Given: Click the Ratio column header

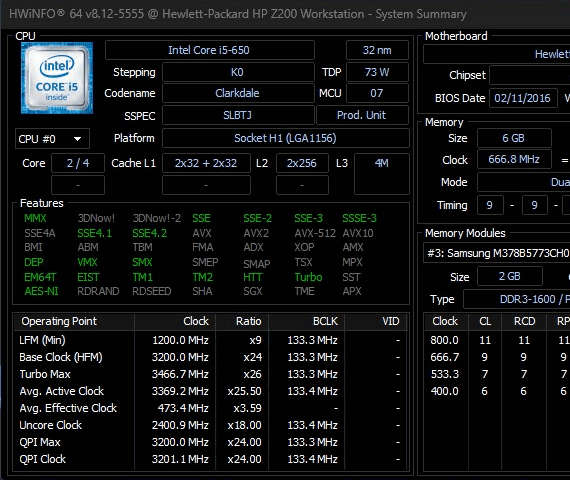Looking at the screenshot, I should pyautogui.click(x=242, y=321).
